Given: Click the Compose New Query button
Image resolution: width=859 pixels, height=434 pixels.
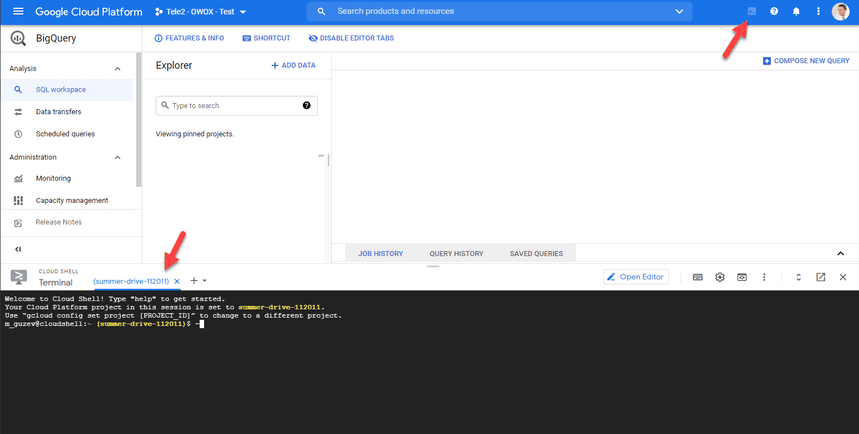Looking at the screenshot, I should (806, 61).
